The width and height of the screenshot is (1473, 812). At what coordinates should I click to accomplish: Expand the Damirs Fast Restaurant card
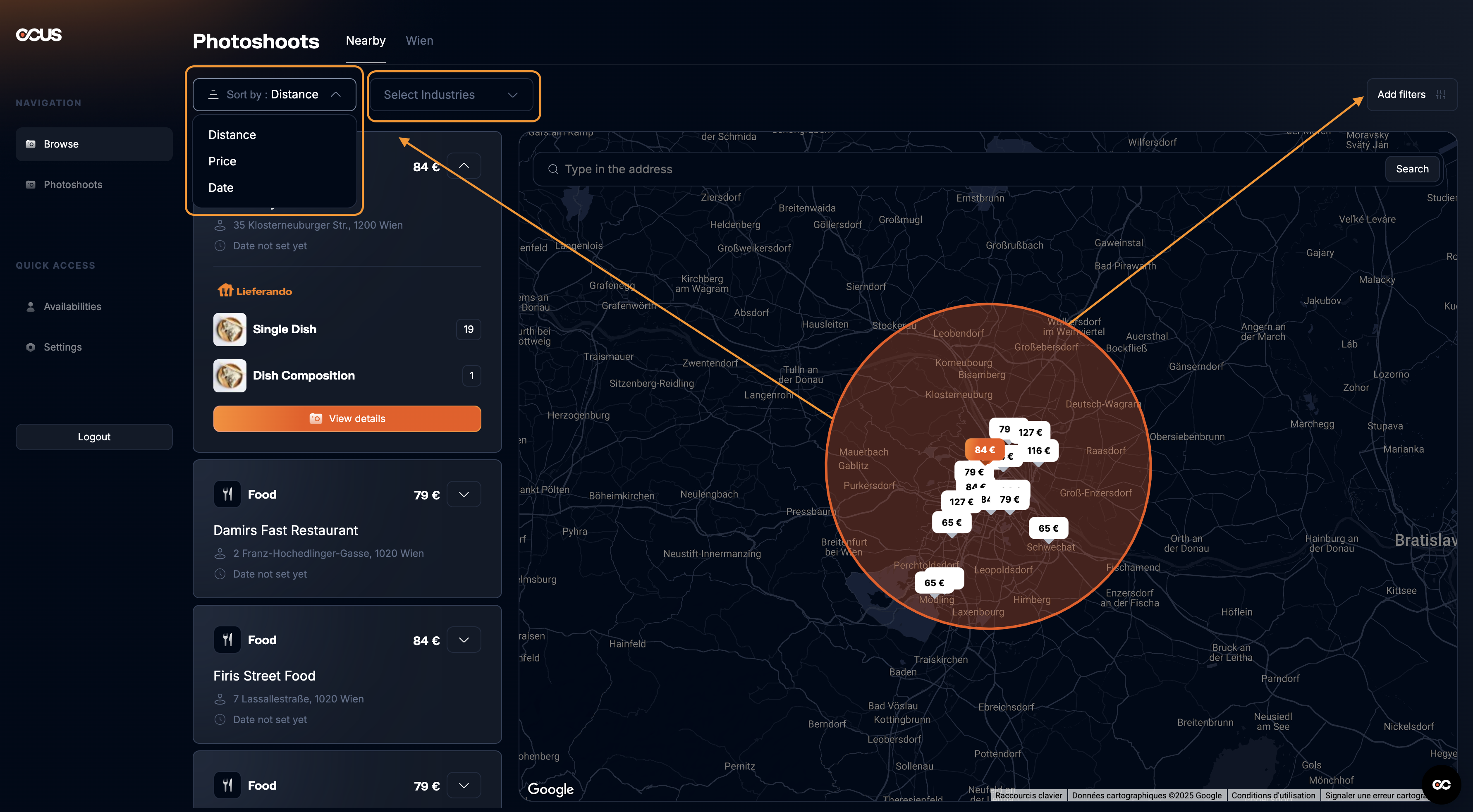464,494
